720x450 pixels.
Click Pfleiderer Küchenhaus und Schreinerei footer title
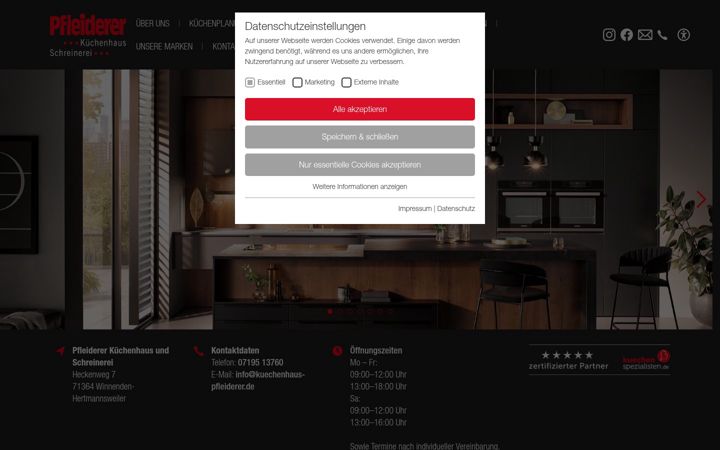(120, 356)
